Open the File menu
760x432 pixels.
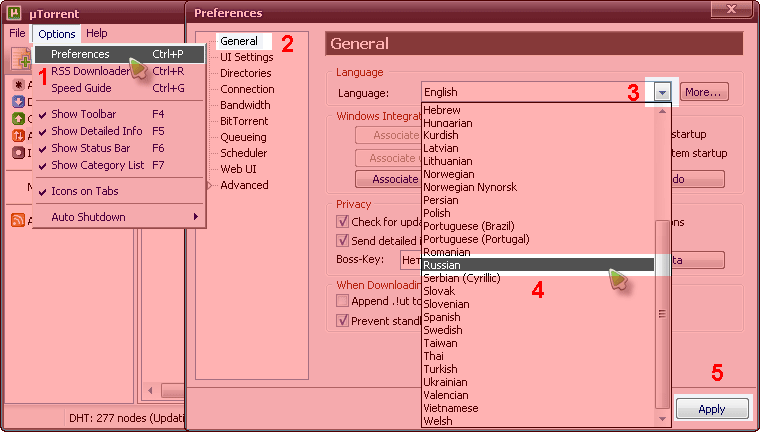(17, 33)
